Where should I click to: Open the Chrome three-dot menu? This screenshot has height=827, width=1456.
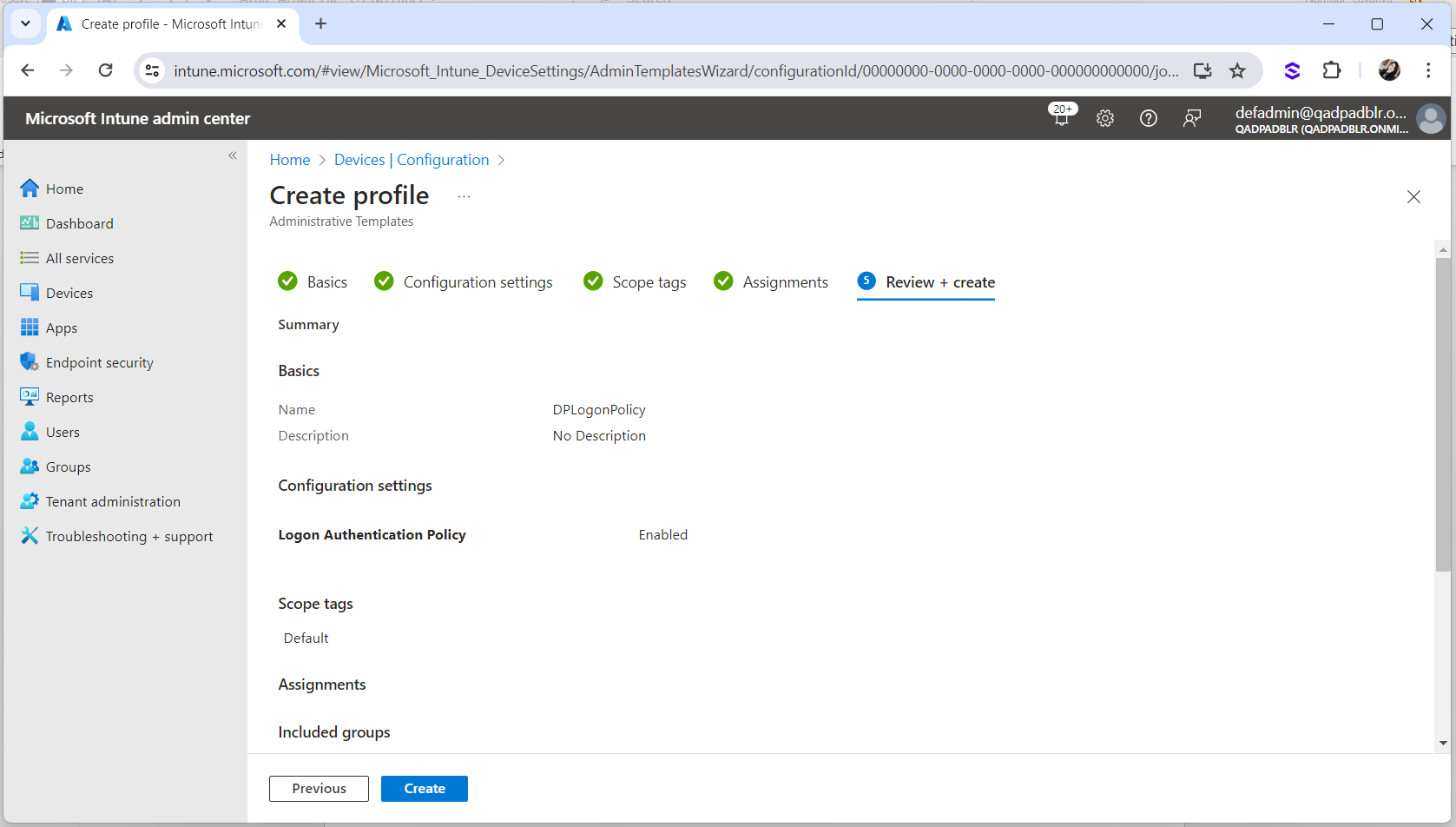point(1428,70)
